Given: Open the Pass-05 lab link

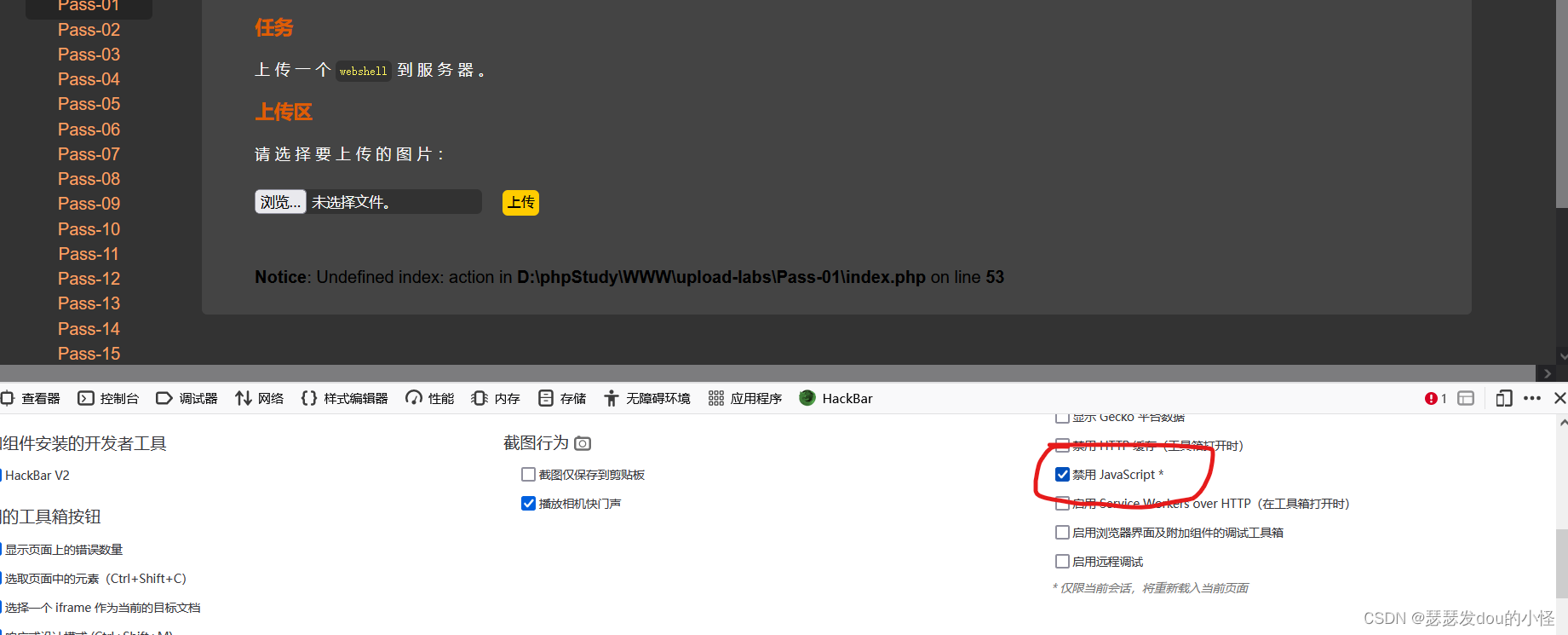Looking at the screenshot, I should tap(89, 104).
